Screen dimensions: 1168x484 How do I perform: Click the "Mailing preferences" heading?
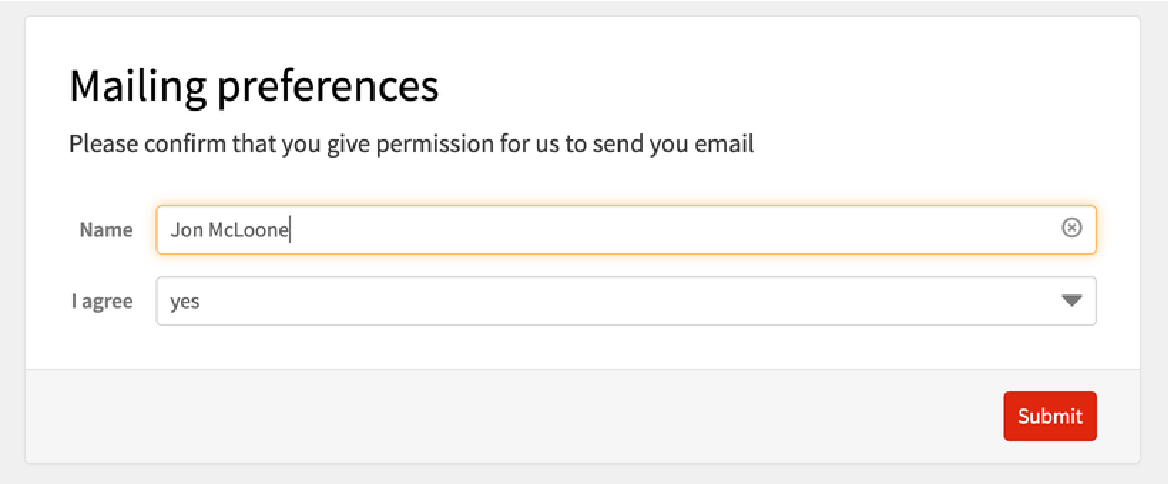(254, 87)
